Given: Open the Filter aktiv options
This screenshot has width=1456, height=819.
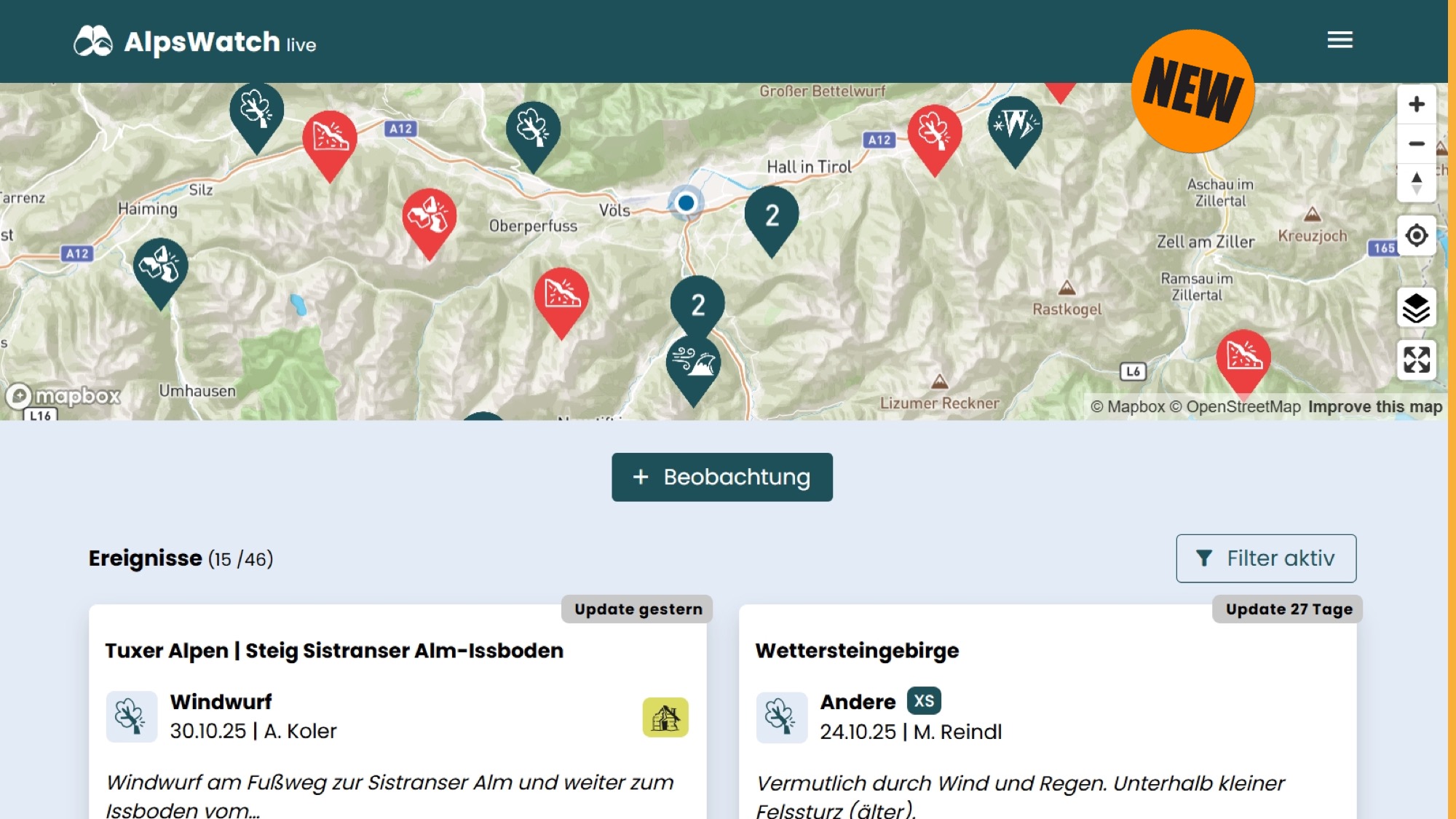Looking at the screenshot, I should (x=1265, y=558).
